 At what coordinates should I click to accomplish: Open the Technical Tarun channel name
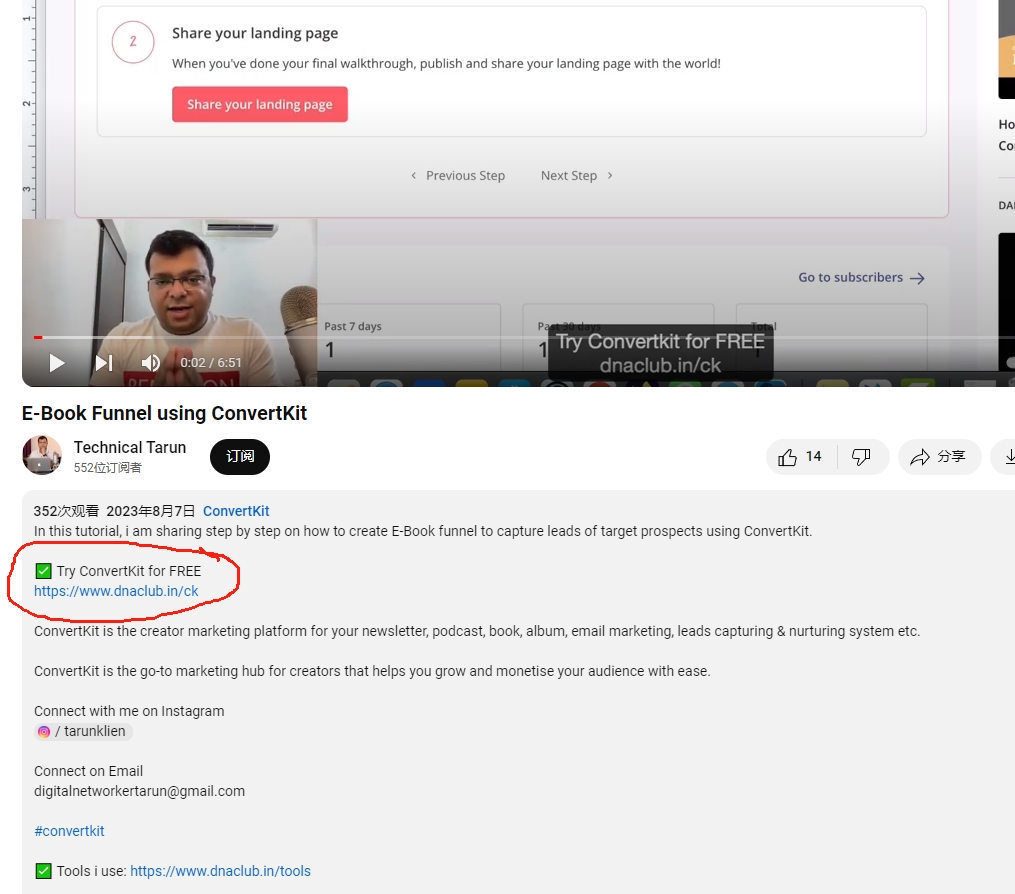click(129, 447)
